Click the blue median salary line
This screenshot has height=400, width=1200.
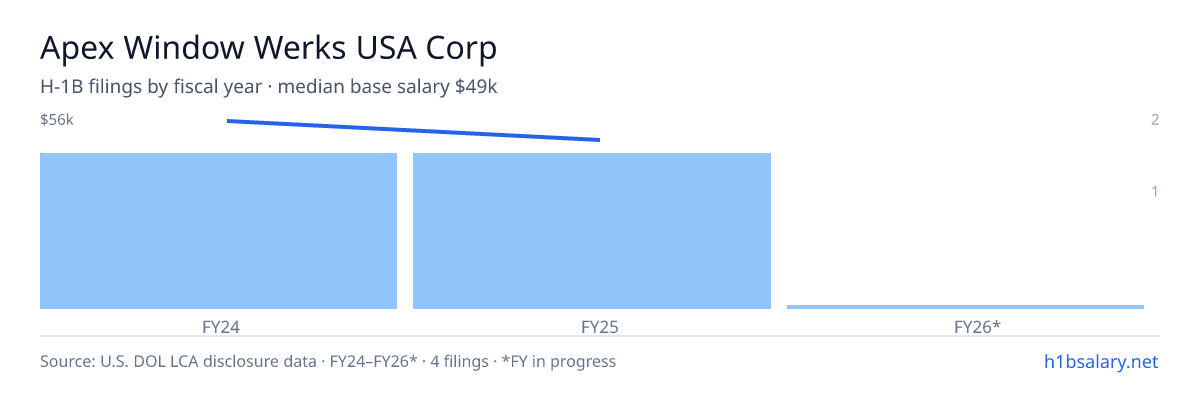tap(413, 130)
